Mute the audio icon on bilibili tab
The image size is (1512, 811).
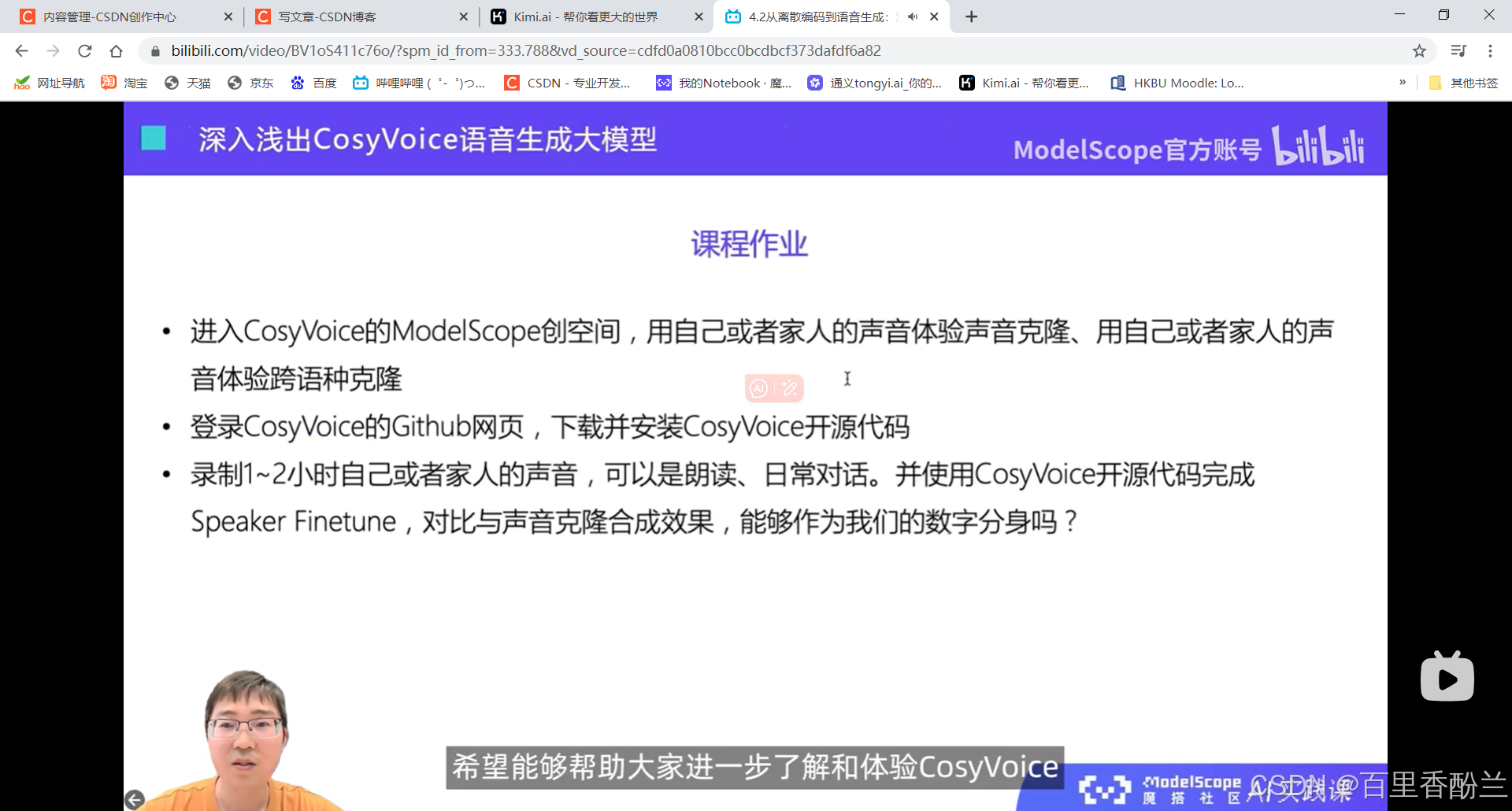(x=913, y=17)
